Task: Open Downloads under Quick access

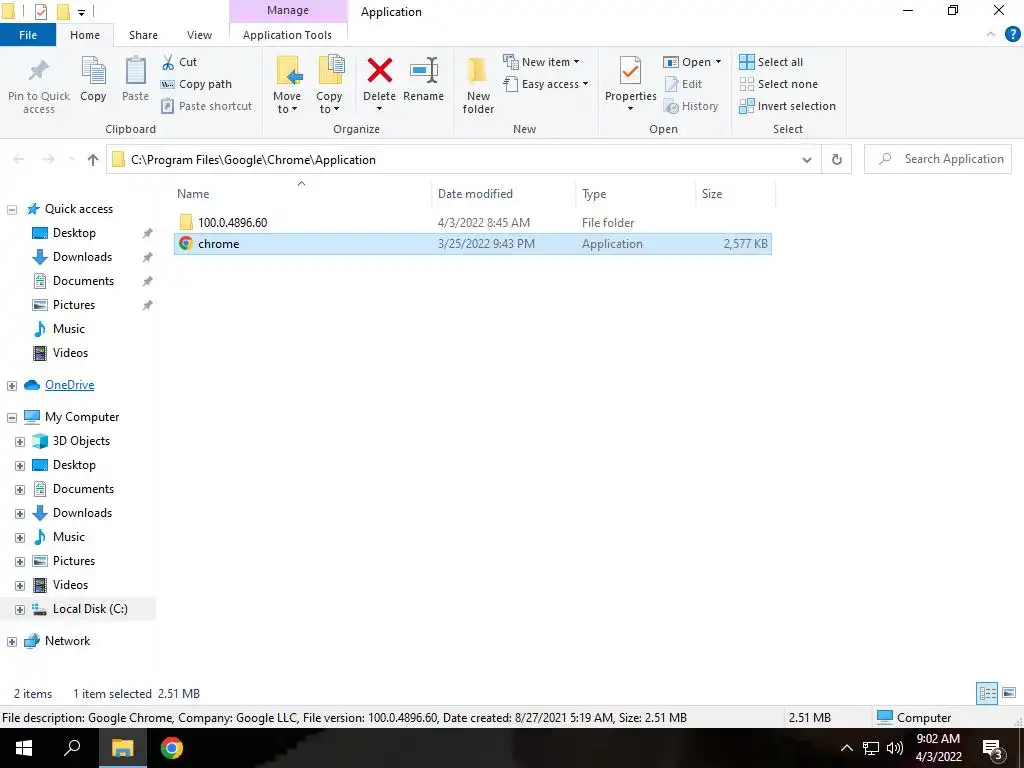Action: click(82, 257)
